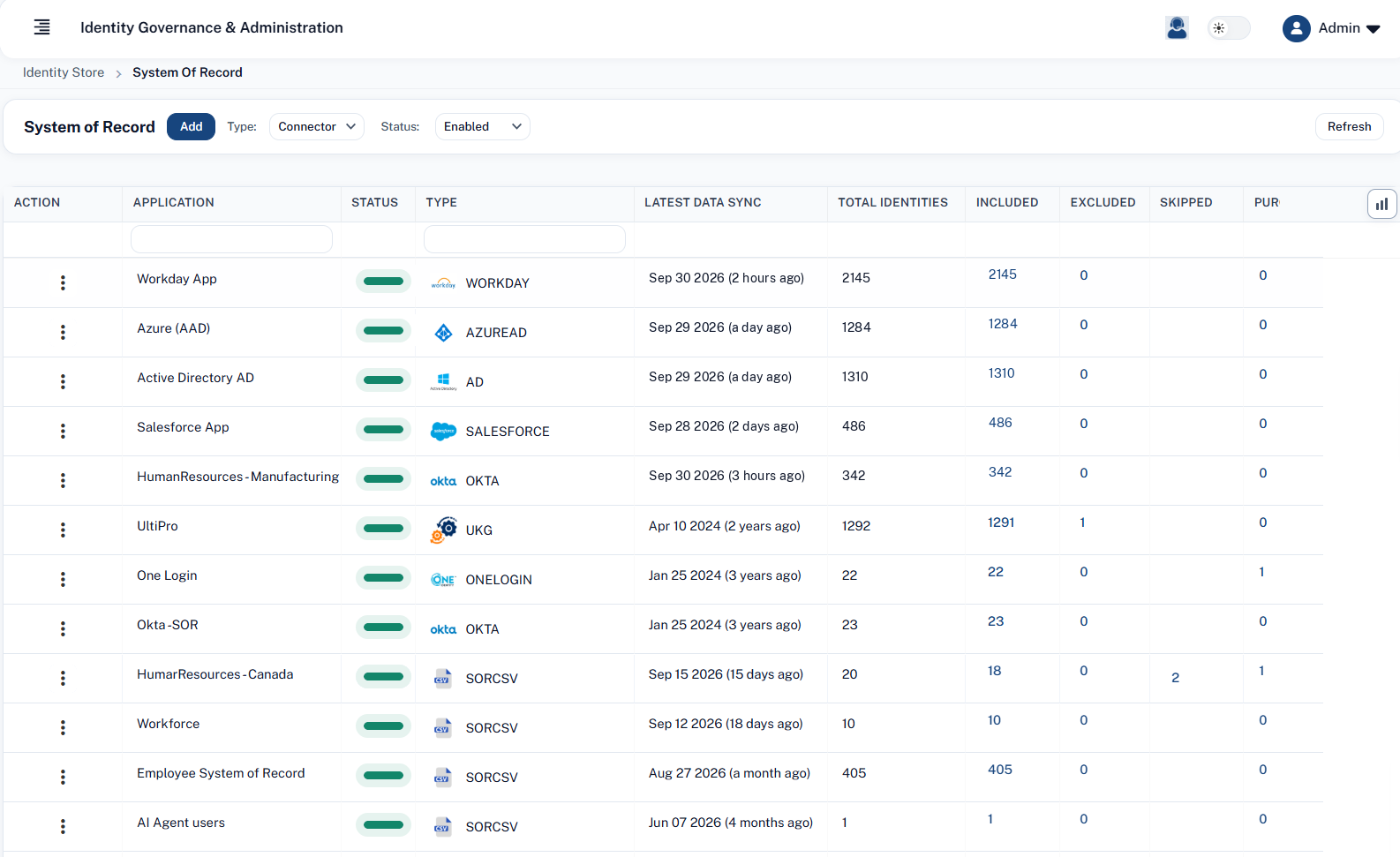Toggle status switch for Azure (AAD)

click(383, 331)
